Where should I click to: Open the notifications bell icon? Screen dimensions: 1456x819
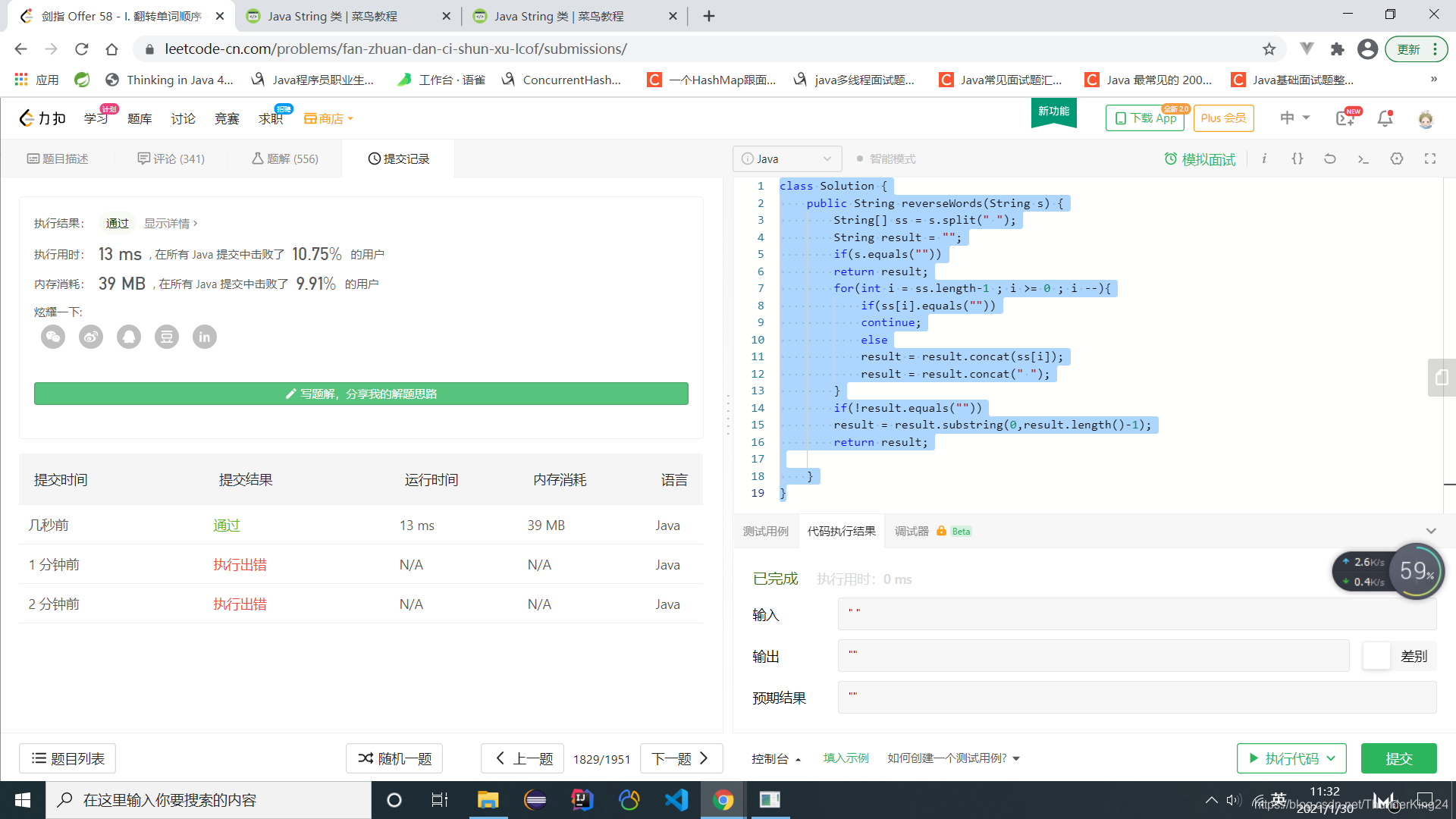pos(1385,118)
